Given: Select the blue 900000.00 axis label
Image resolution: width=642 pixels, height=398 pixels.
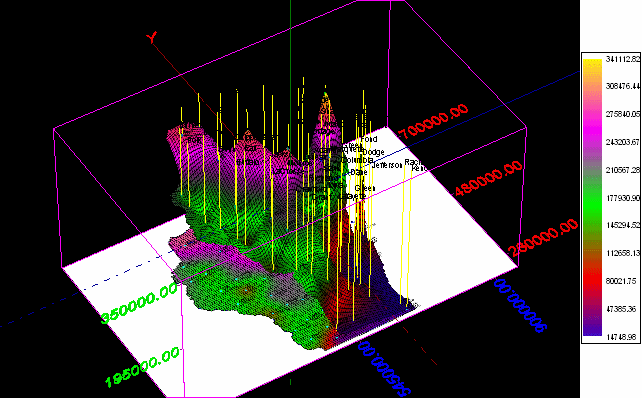Looking at the screenshot, I should (x=520, y=305).
